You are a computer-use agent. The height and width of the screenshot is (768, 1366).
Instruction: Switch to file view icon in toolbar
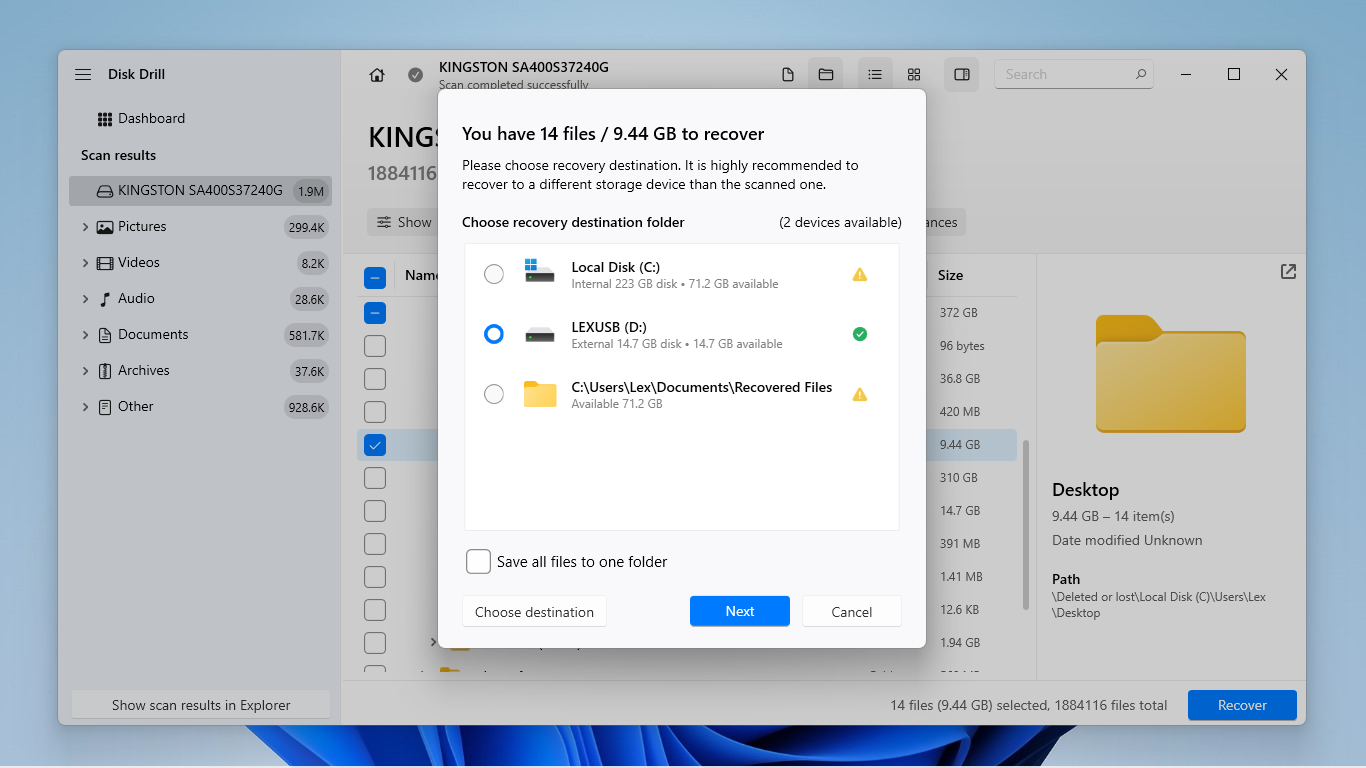(x=788, y=75)
